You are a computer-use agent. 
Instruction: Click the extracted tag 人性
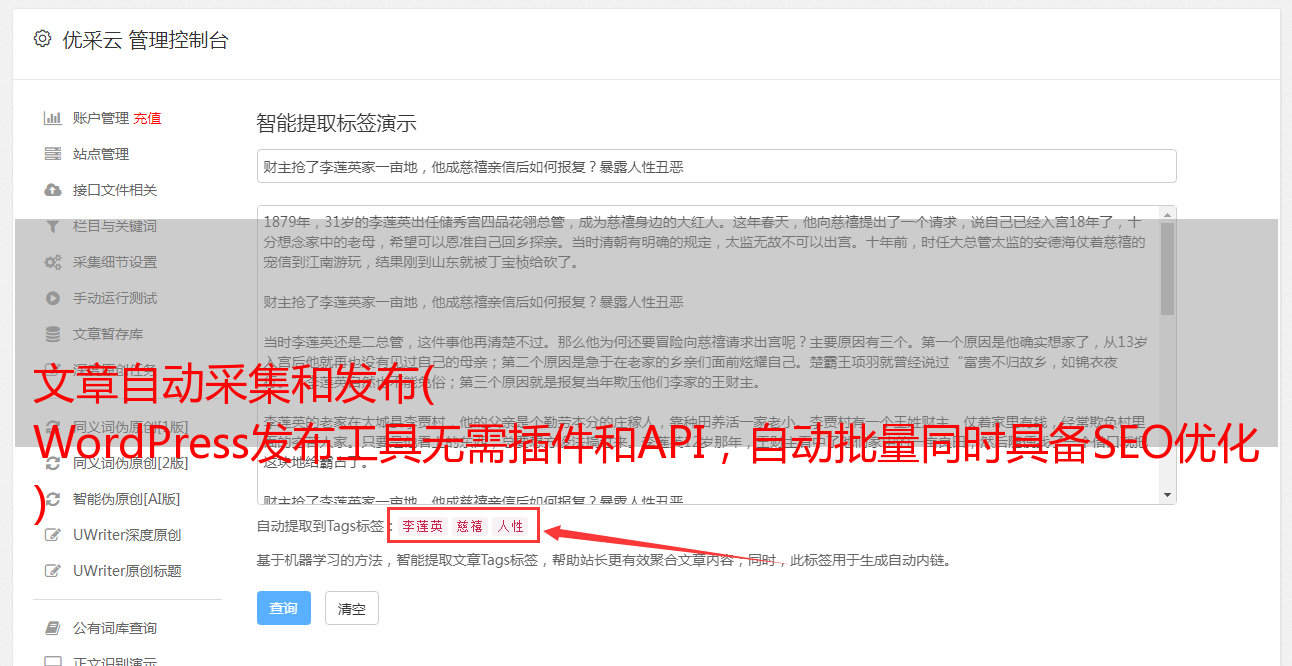point(510,526)
